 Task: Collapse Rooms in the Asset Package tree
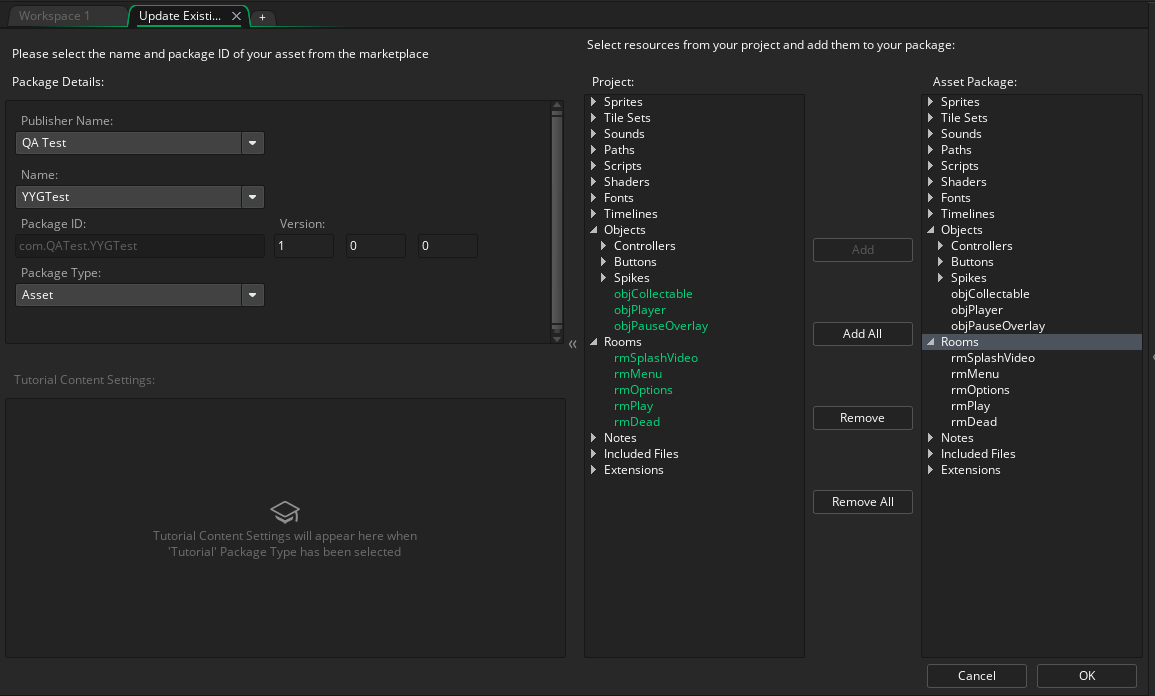(x=930, y=342)
